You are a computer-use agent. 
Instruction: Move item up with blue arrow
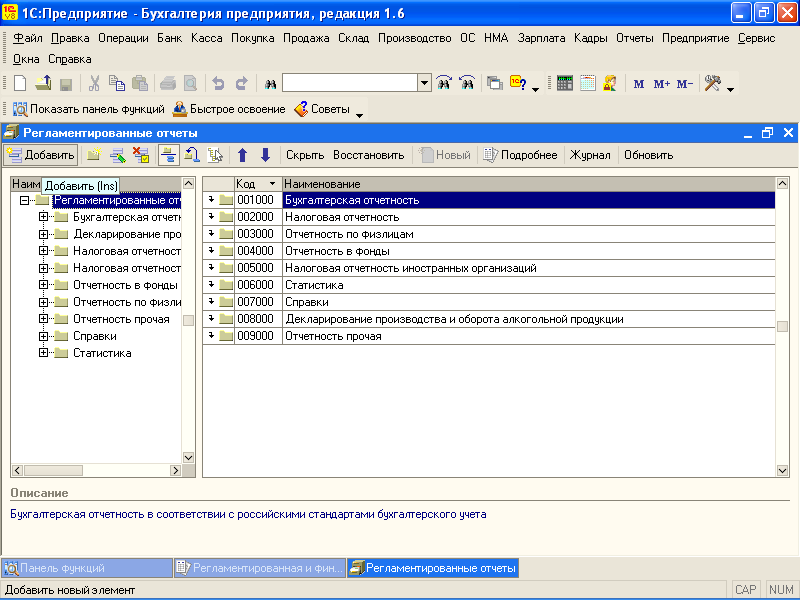coord(243,155)
